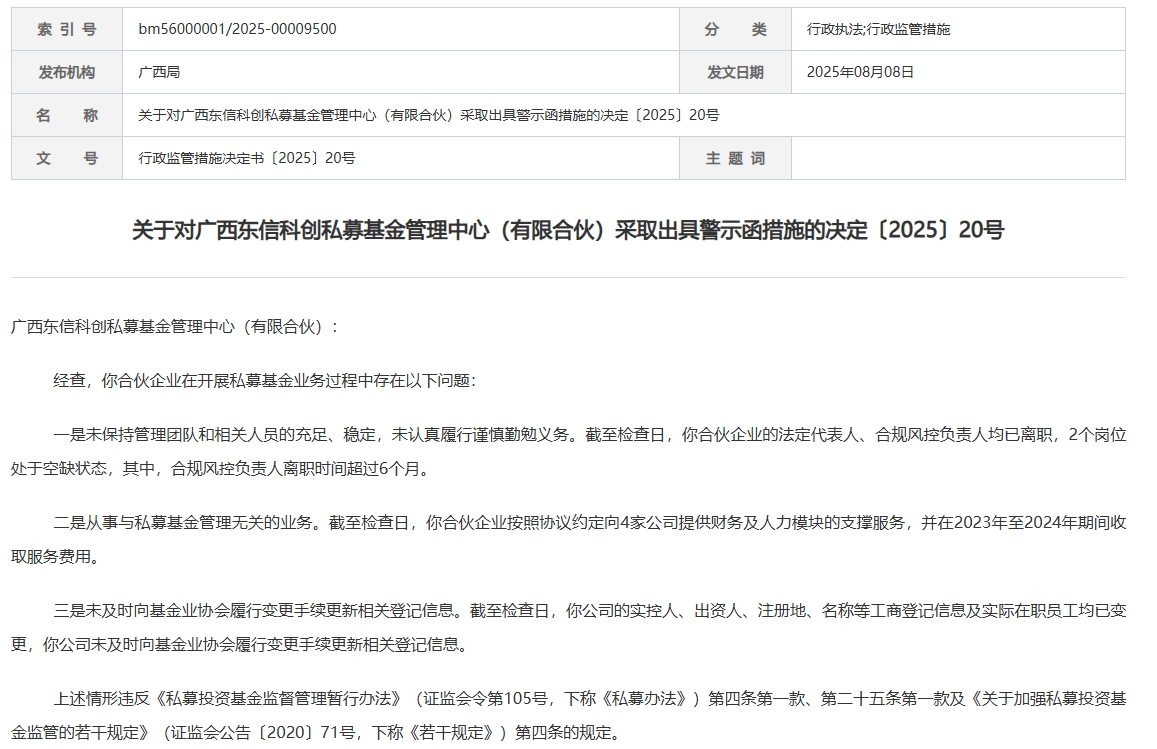
Task: Click the paragraph beginning 一是未保持管理团队
Action: [569, 452]
